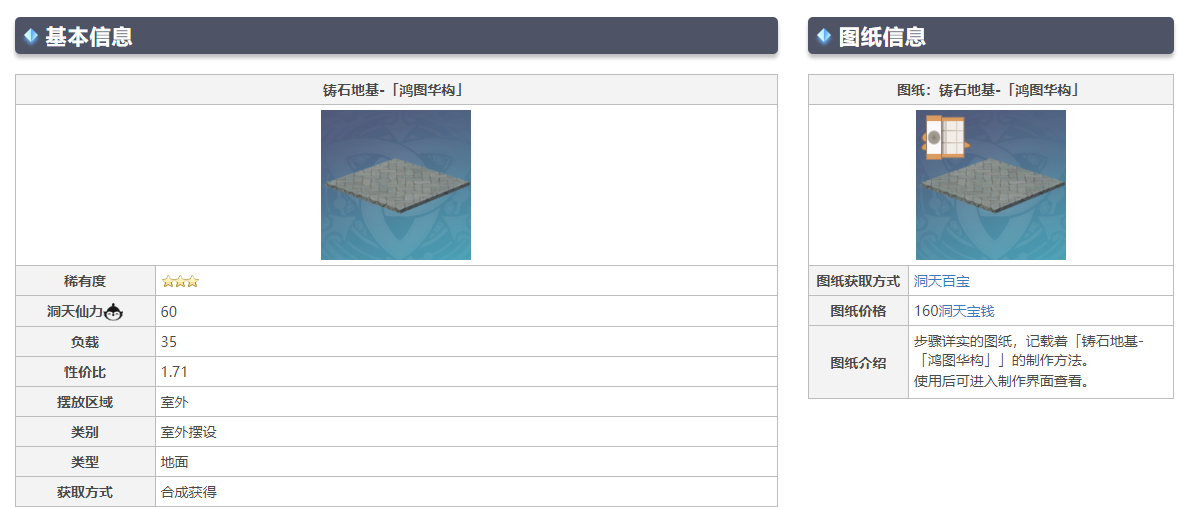Click the three-star rarity icons
The image size is (1179, 507).
pyautogui.click(x=180, y=282)
